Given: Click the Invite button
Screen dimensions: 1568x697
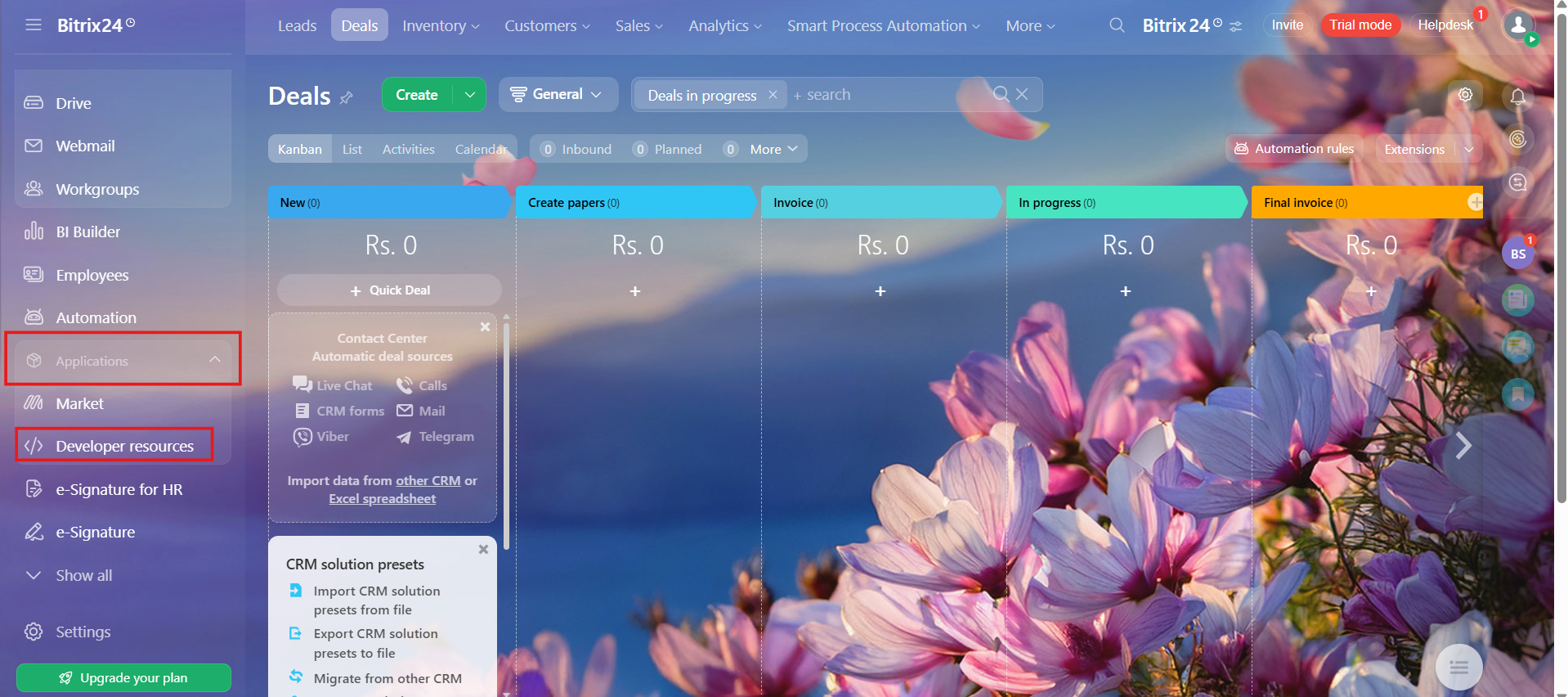Looking at the screenshot, I should tap(1288, 25).
